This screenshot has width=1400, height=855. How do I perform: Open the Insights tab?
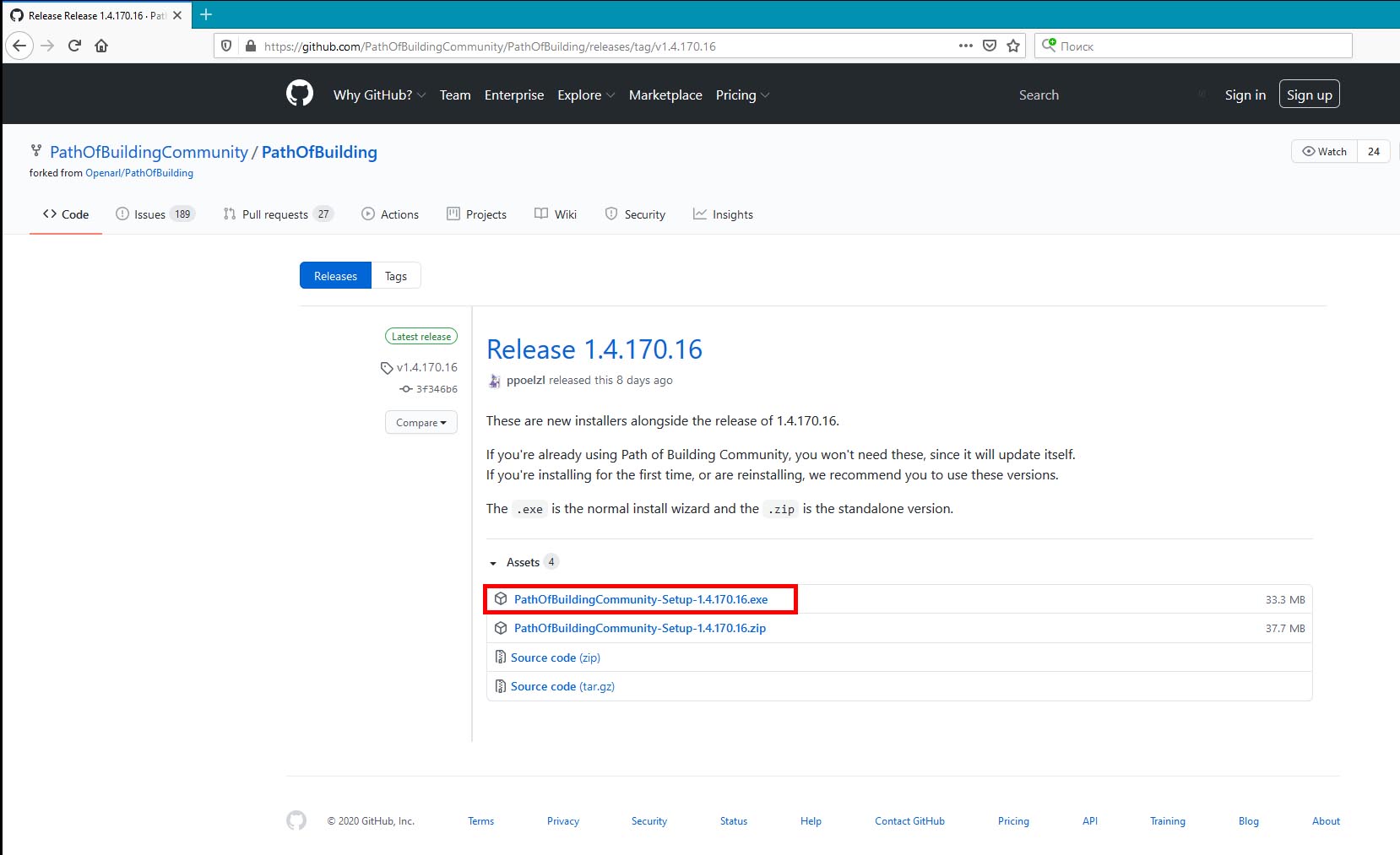[x=723, y=214]
